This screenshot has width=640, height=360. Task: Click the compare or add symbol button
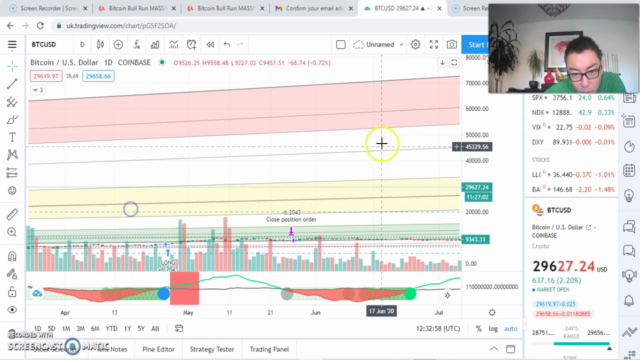[118, 44]
